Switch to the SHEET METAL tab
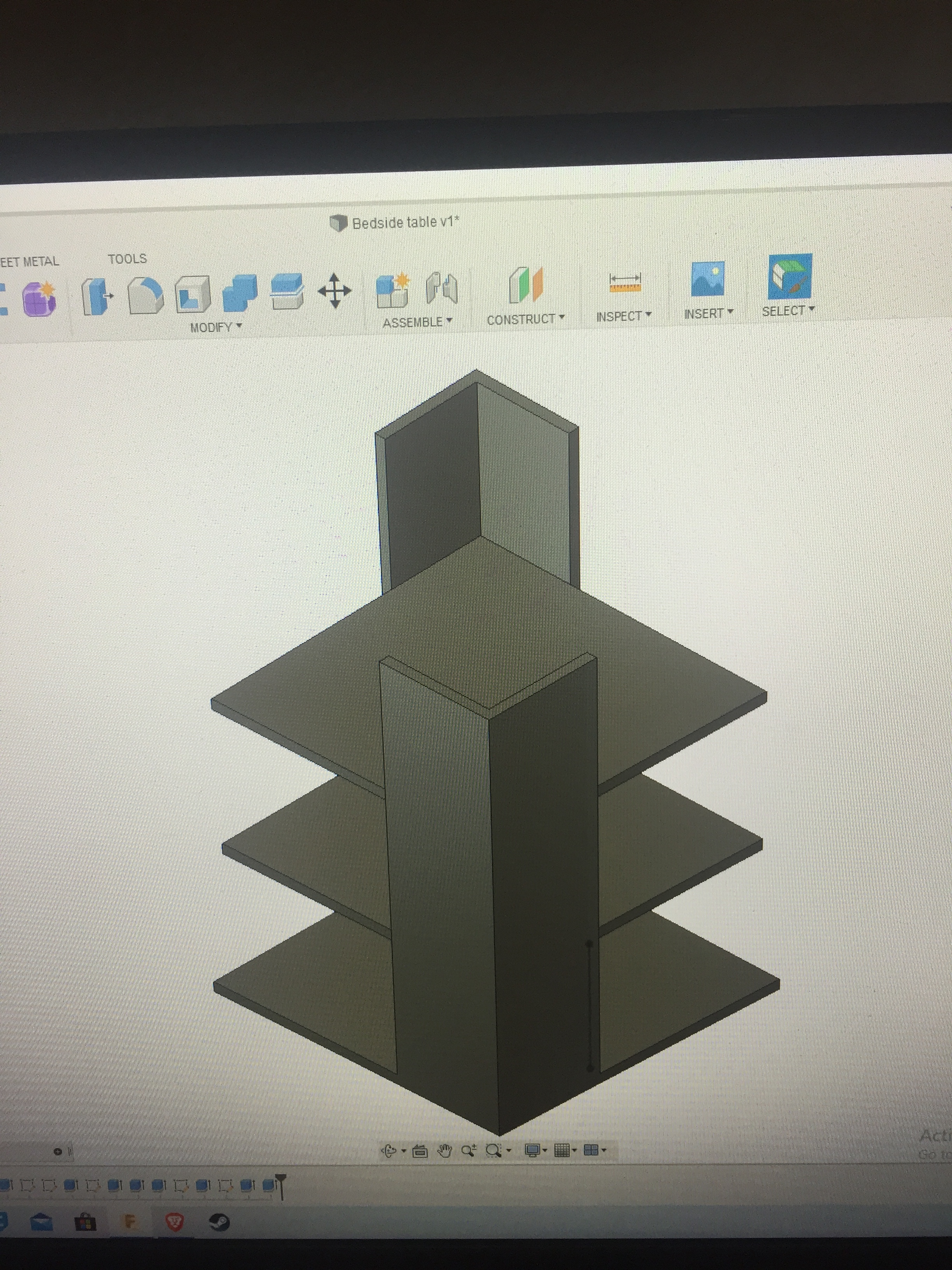Screen dimensions: 952x1270 tap(29, 262)
